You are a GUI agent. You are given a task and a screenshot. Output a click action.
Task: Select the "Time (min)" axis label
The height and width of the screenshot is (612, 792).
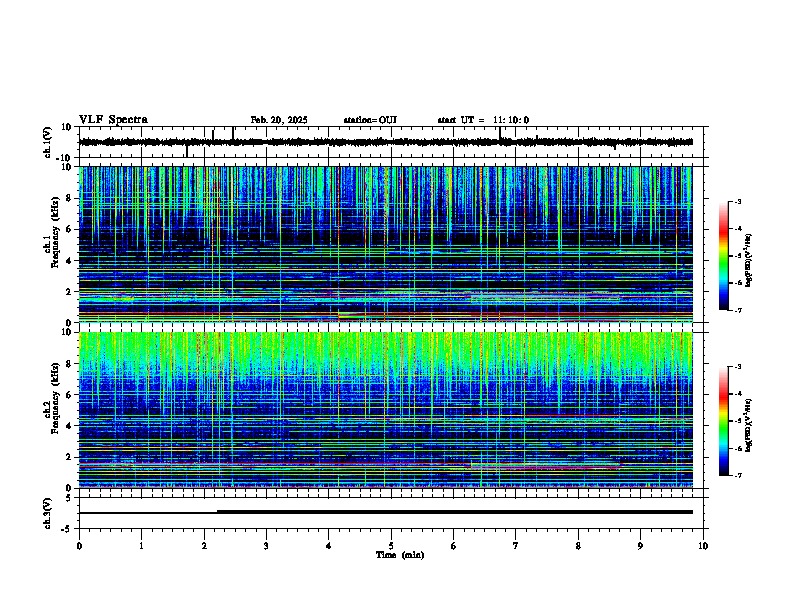(x=400, y=555)
